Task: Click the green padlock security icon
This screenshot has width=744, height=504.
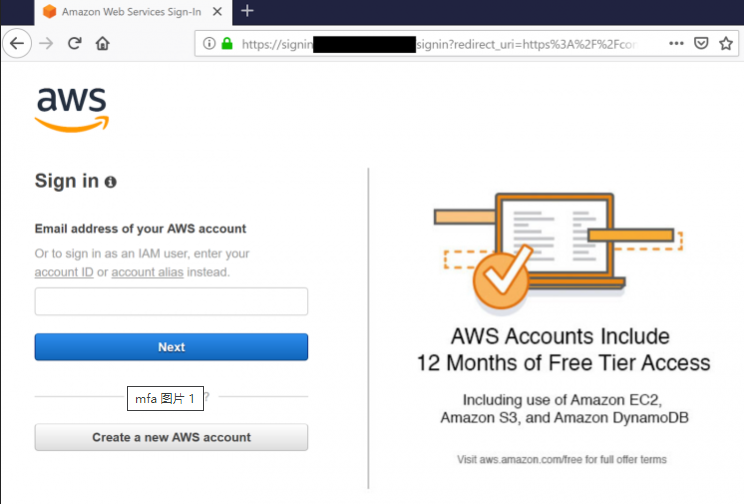Action: click(227, 44)
